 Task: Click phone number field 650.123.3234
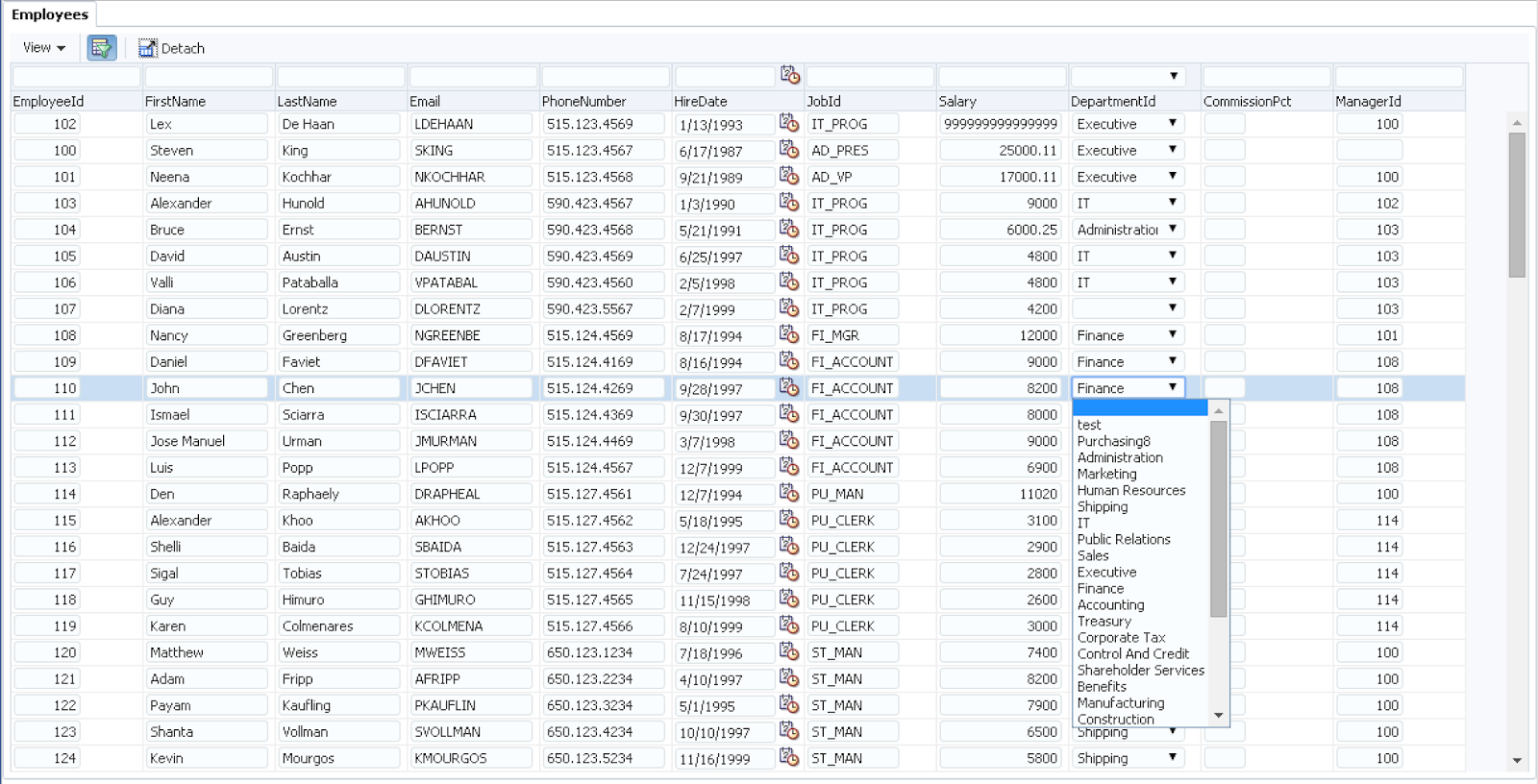pos(603,705)
